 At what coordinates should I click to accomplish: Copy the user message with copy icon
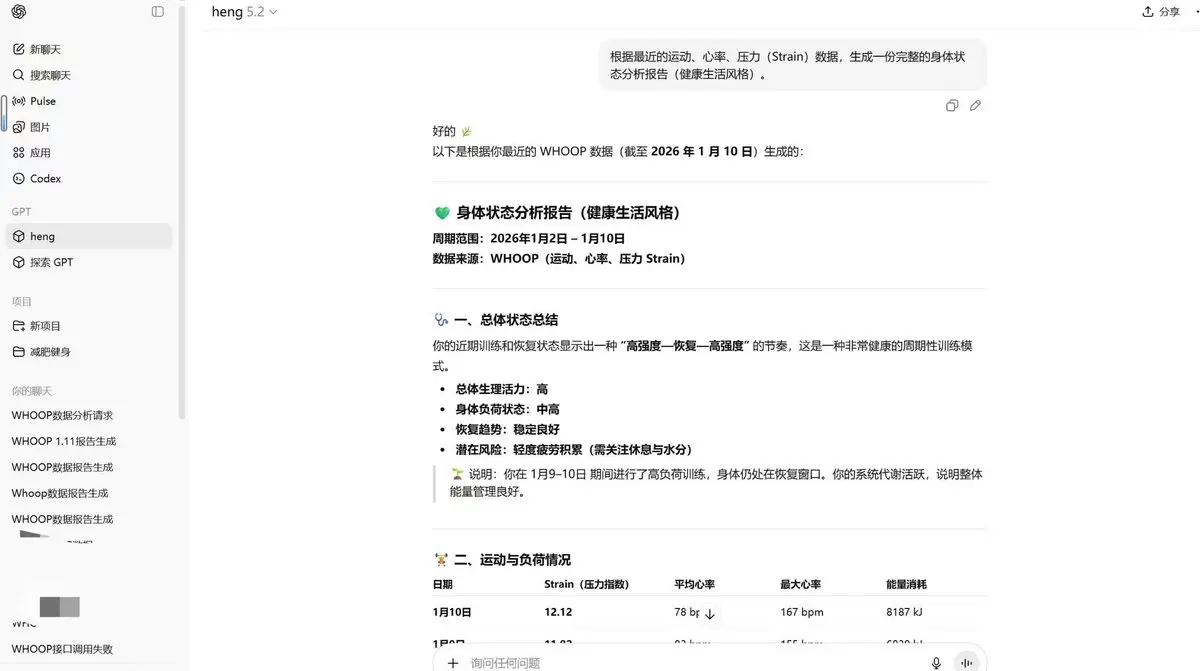click(x=952, y=106)
